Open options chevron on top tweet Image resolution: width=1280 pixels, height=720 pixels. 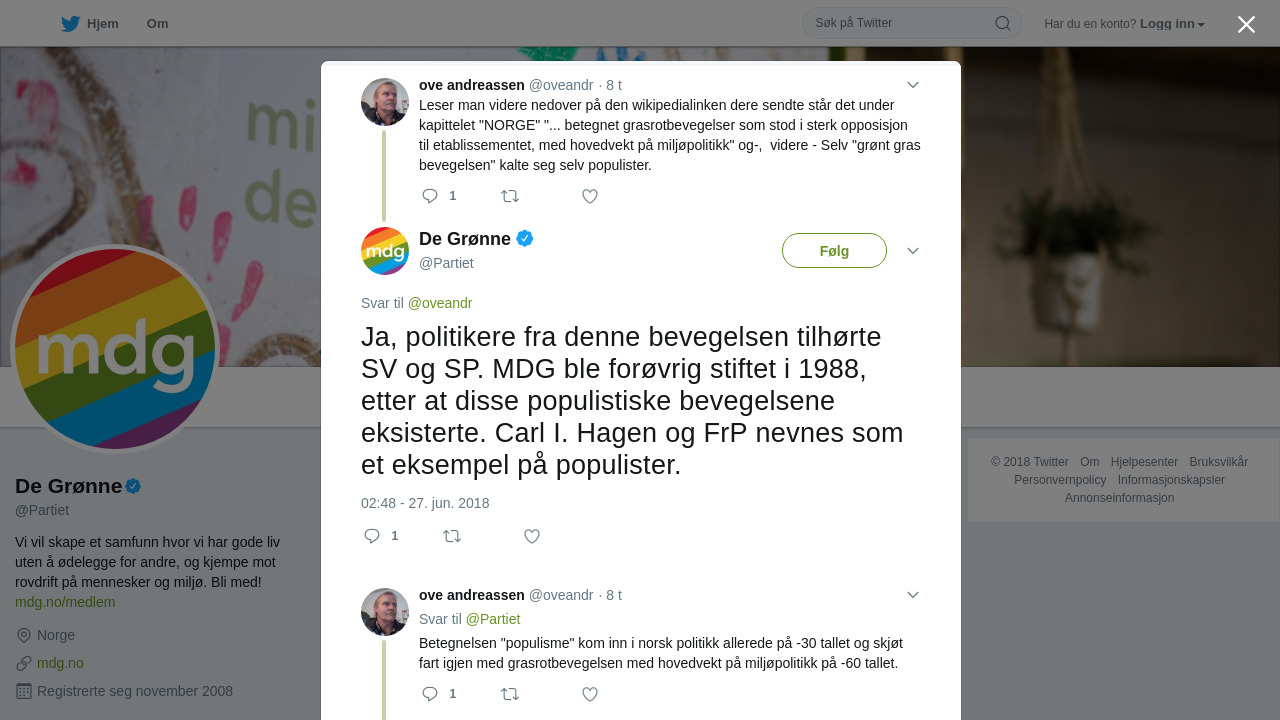point(912,85)
